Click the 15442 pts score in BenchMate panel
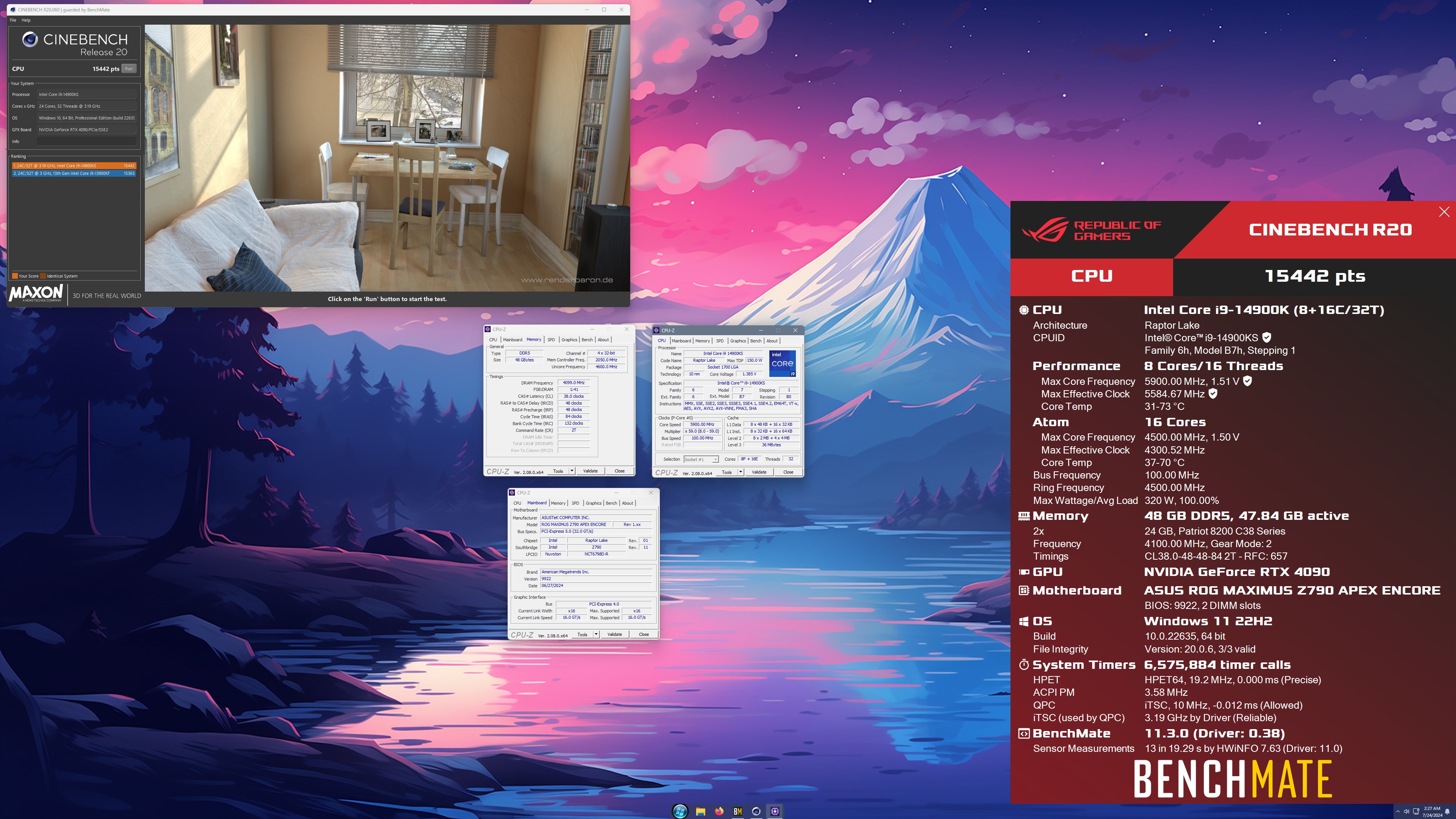Image resolution: width=1456 pixels, height=819 pixels. [x=1315, y=276]
